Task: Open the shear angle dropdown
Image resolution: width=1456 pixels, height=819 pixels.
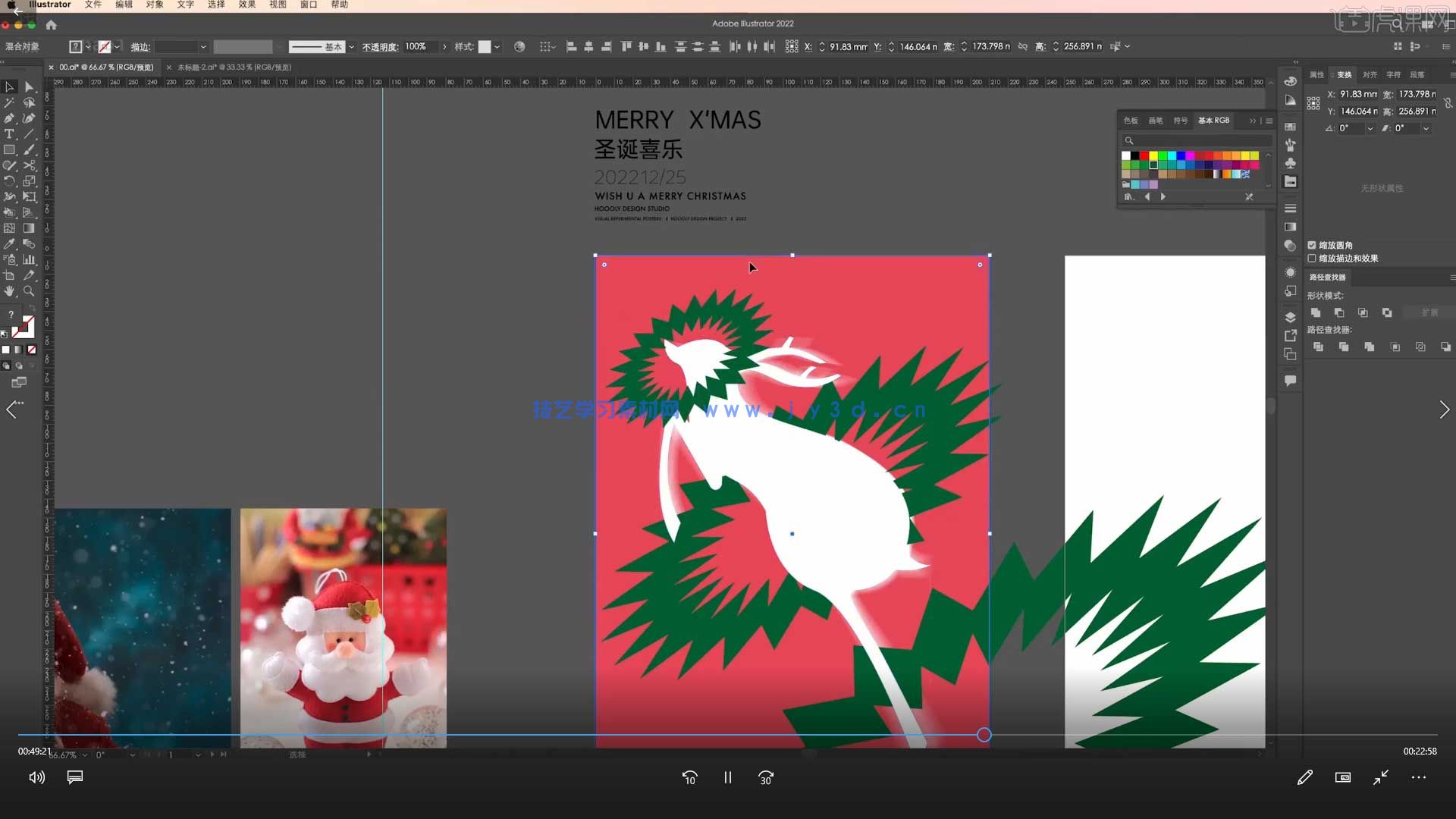Action: [1426, 129]
